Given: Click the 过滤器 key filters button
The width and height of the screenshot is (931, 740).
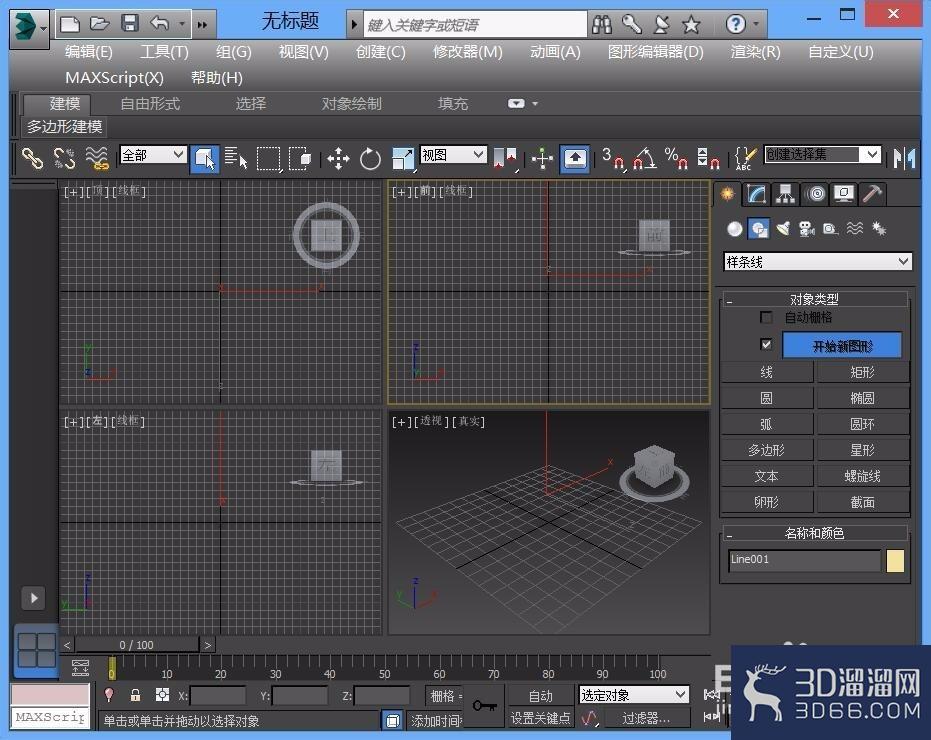Looking at the screenshot, I should [645, 718].
